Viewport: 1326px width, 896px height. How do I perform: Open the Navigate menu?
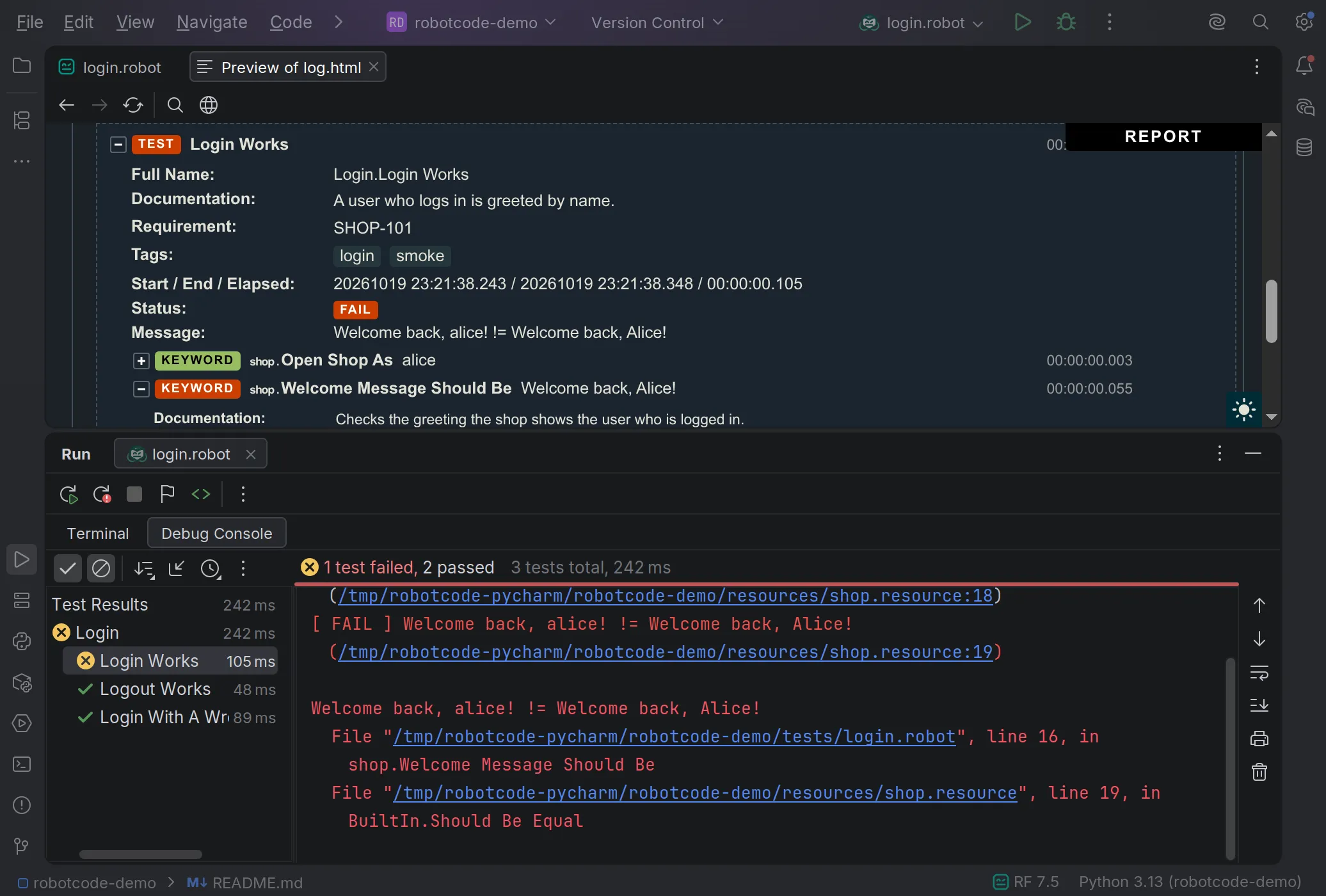pos(212,22)
